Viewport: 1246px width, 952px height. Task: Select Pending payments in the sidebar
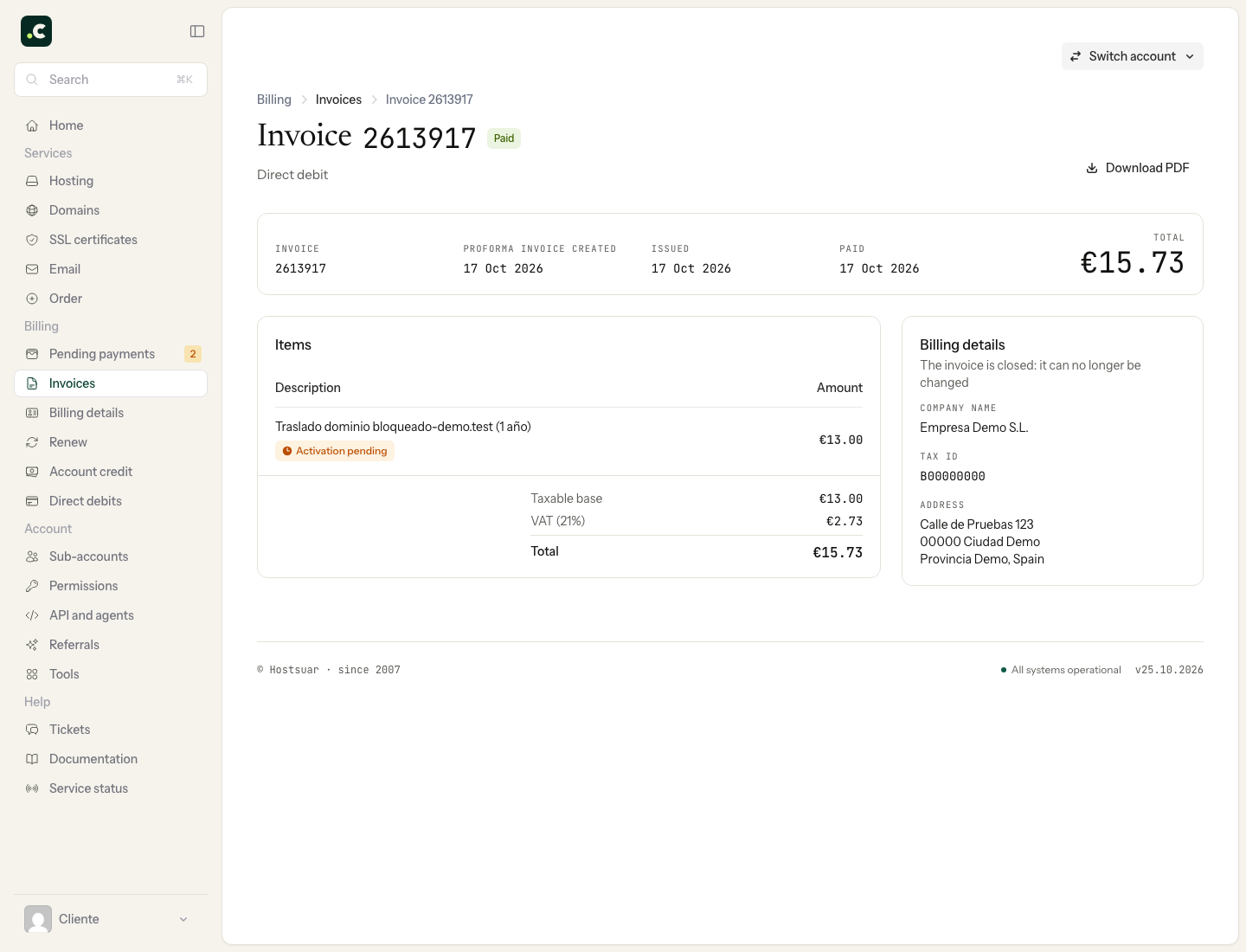[111, 354]
